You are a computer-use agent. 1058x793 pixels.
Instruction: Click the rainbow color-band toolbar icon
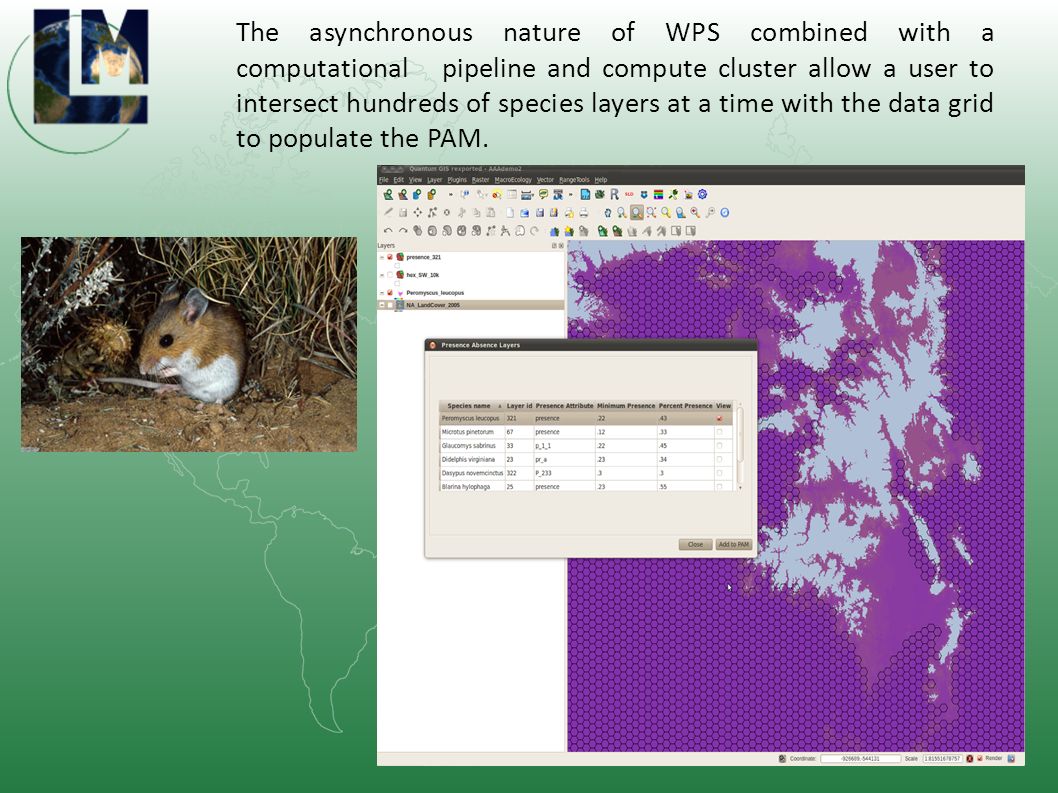659,194
